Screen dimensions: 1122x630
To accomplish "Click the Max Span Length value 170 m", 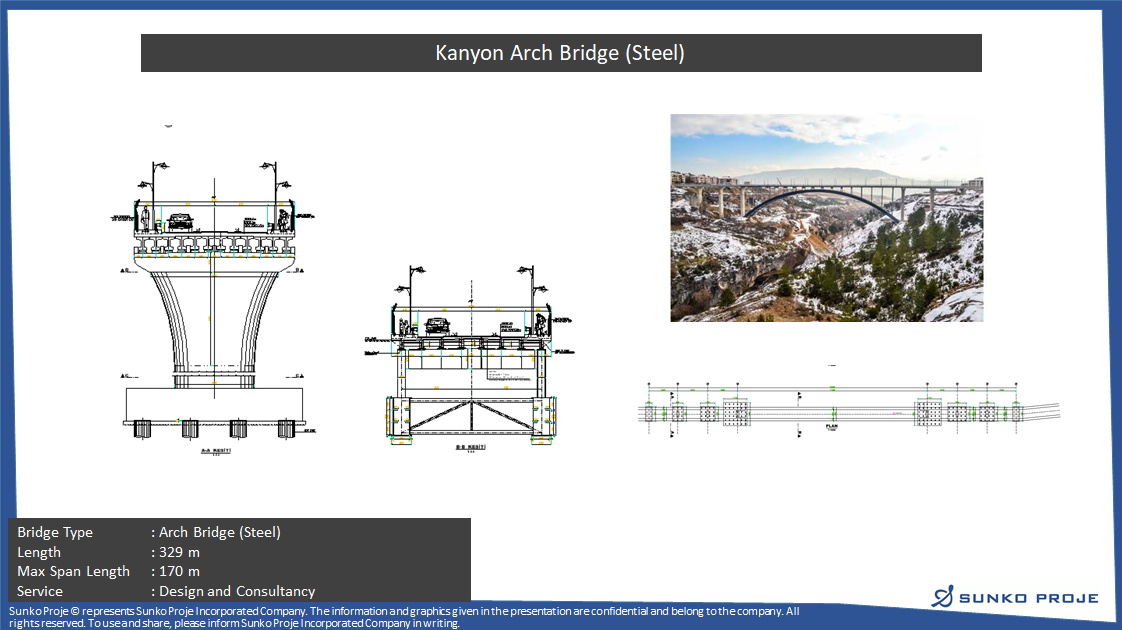I will click(180, 571).
